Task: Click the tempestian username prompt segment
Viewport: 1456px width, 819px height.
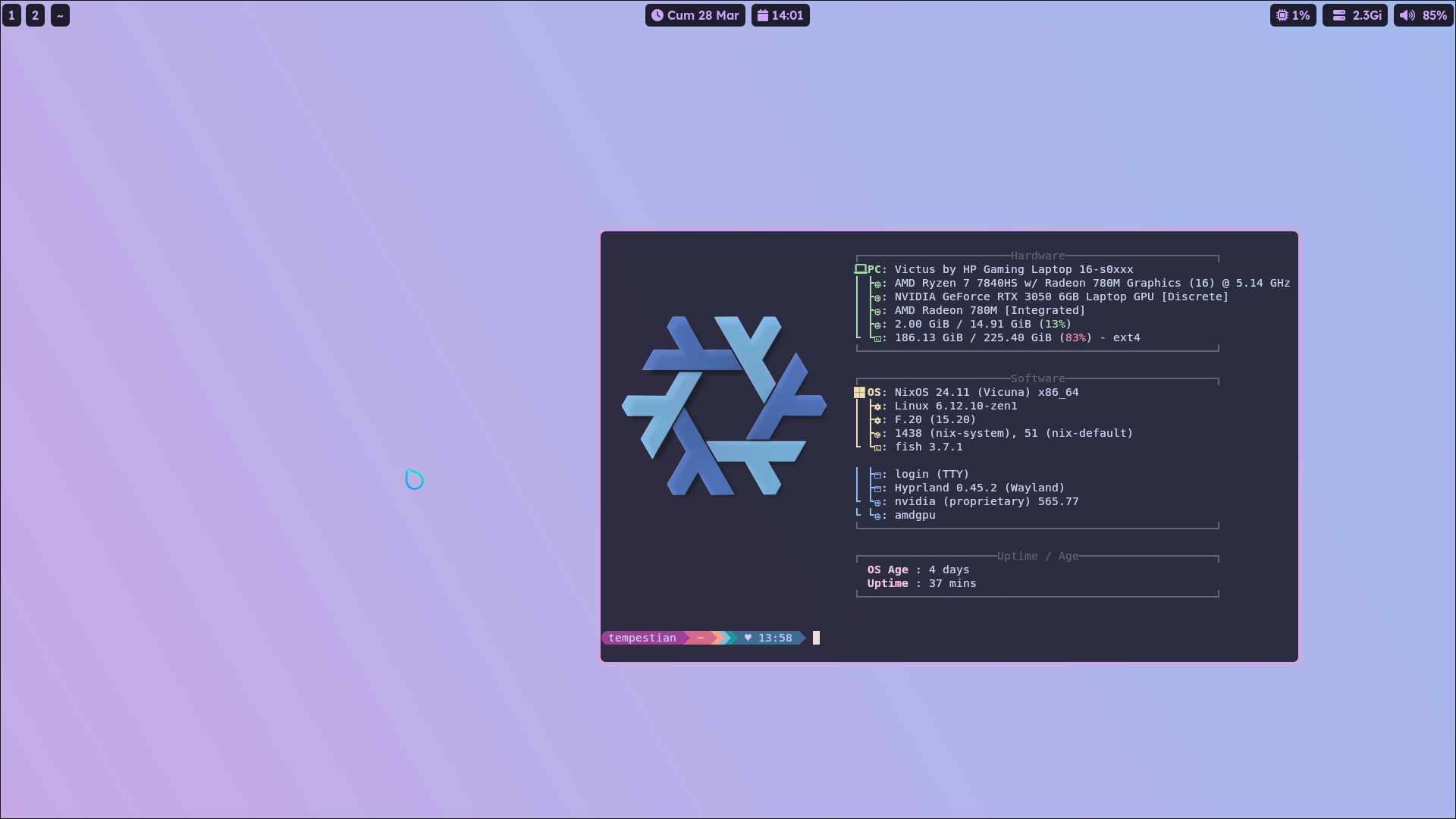Action: point(642,638)
